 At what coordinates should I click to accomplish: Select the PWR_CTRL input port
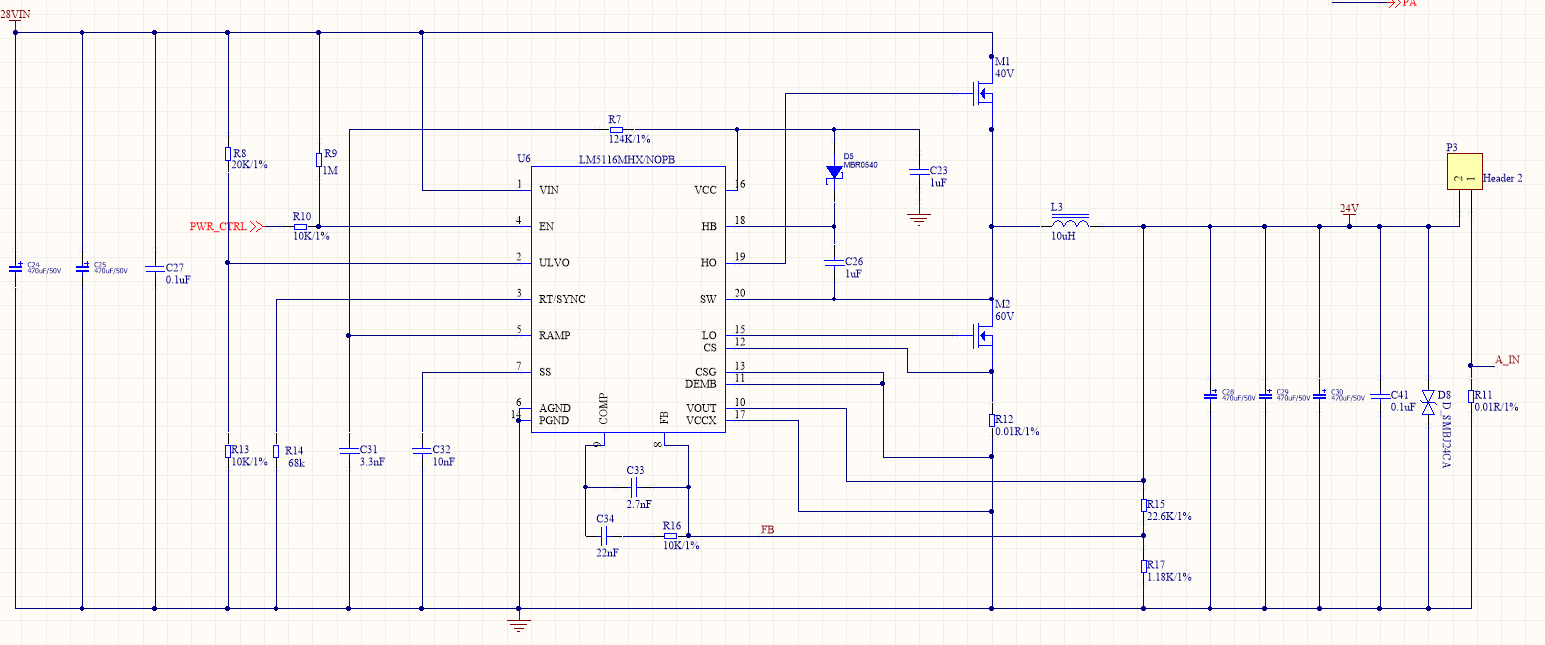pyautogui.click(x=227, y=227)
